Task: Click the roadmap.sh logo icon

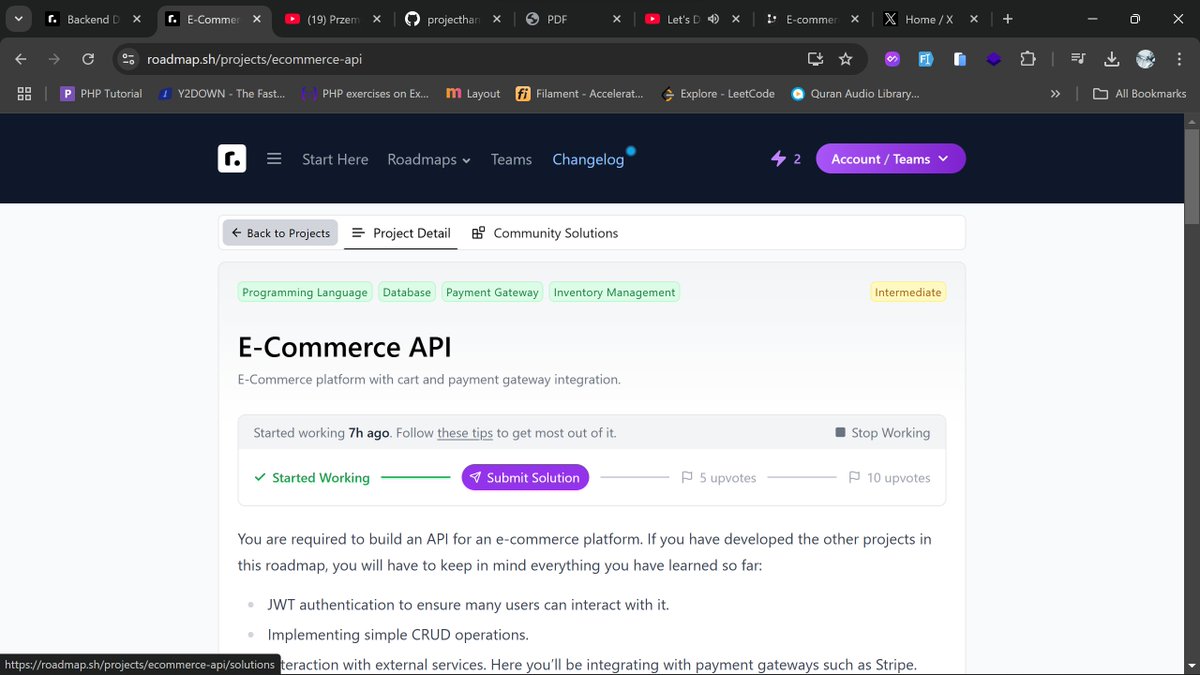Action: point(232,159)
